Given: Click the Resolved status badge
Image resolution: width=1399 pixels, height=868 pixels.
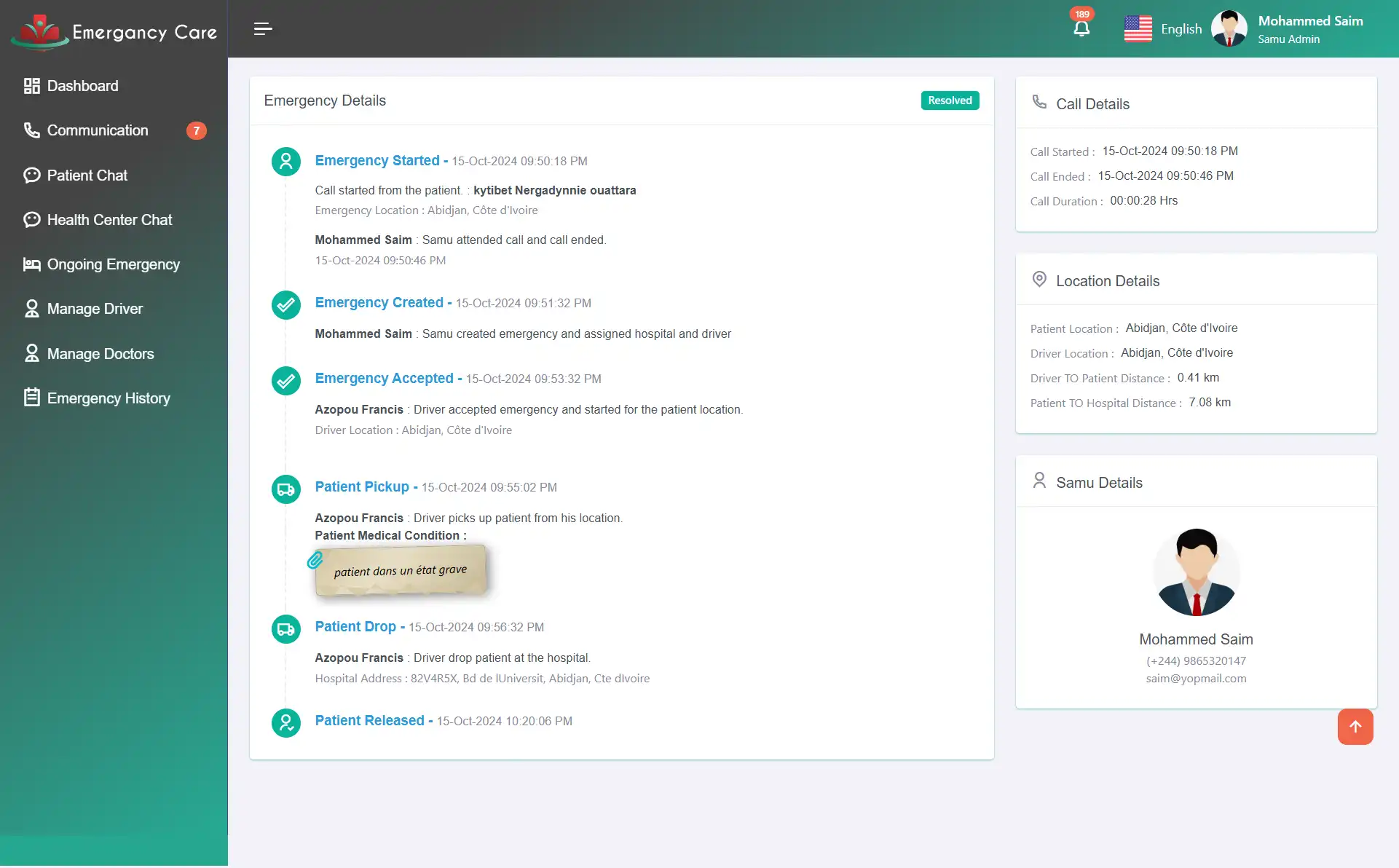Looking at the screenshot, I should pyautogui.click(x=949, y=100).
